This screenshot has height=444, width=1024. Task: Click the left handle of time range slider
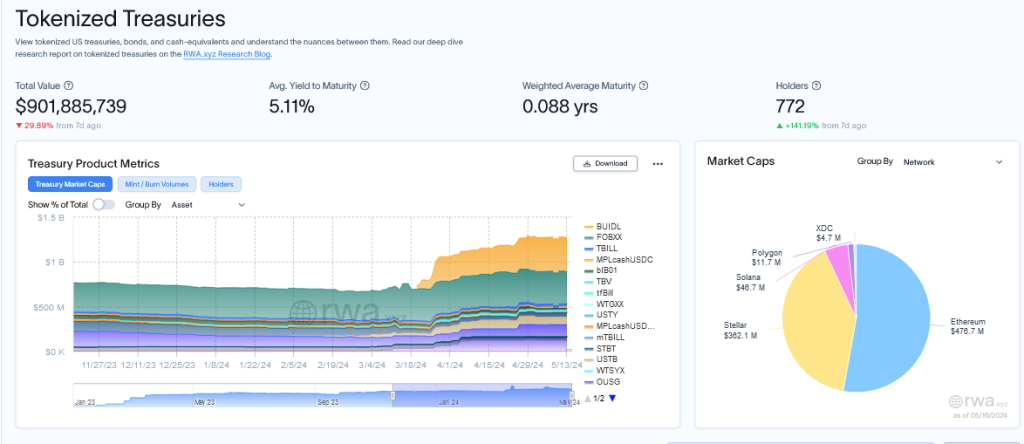pyautogui.click(x=393, y=396)
